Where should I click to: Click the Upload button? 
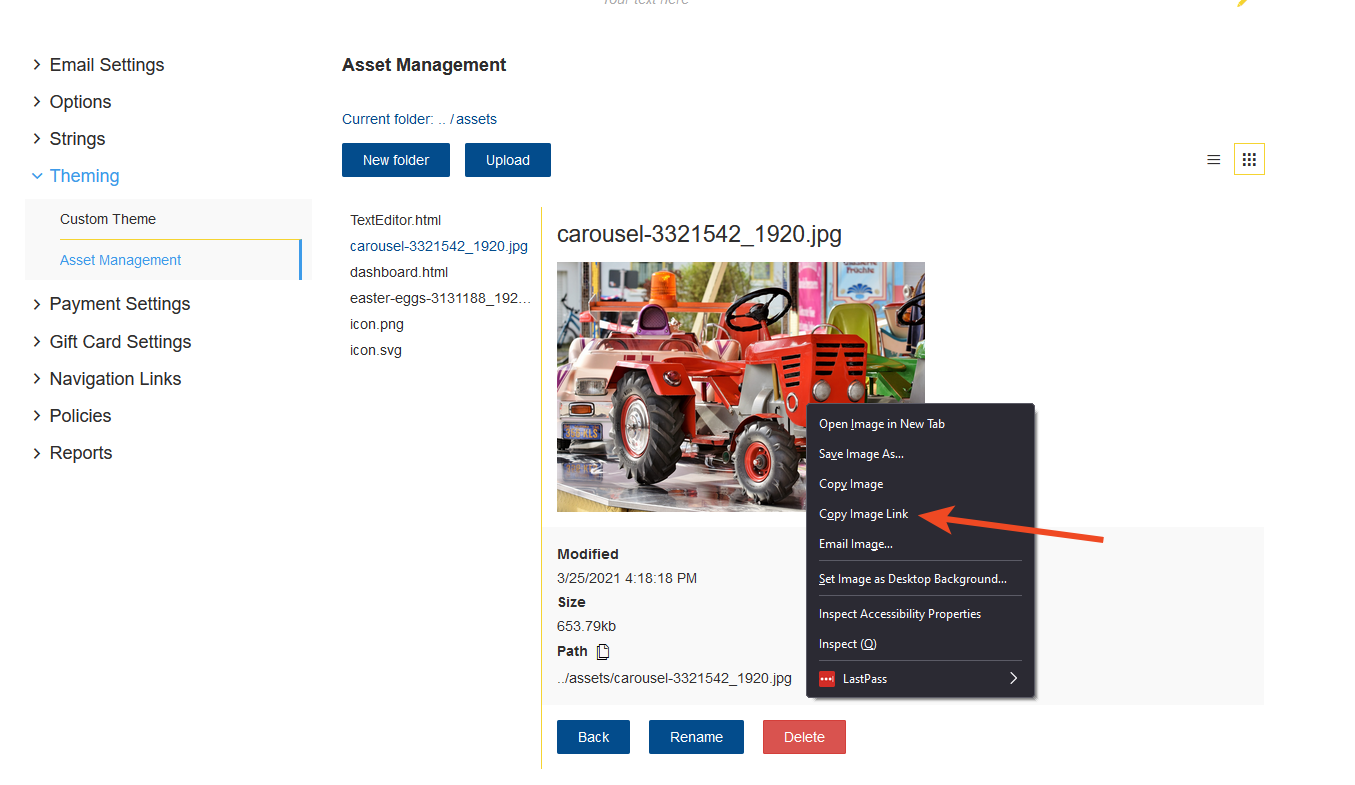click(x=508, y=160)
